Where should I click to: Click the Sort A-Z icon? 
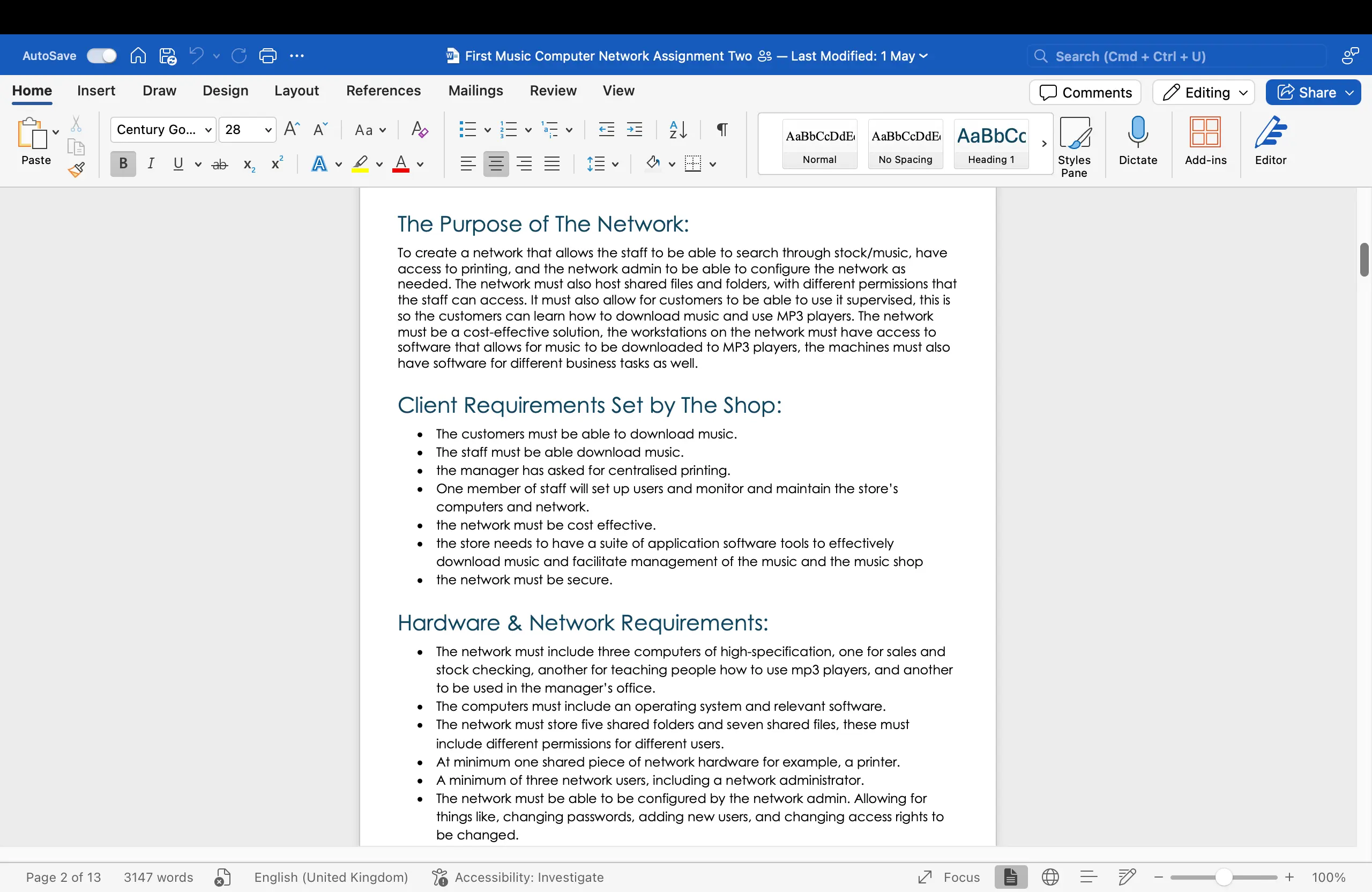[x=678, y=130]
